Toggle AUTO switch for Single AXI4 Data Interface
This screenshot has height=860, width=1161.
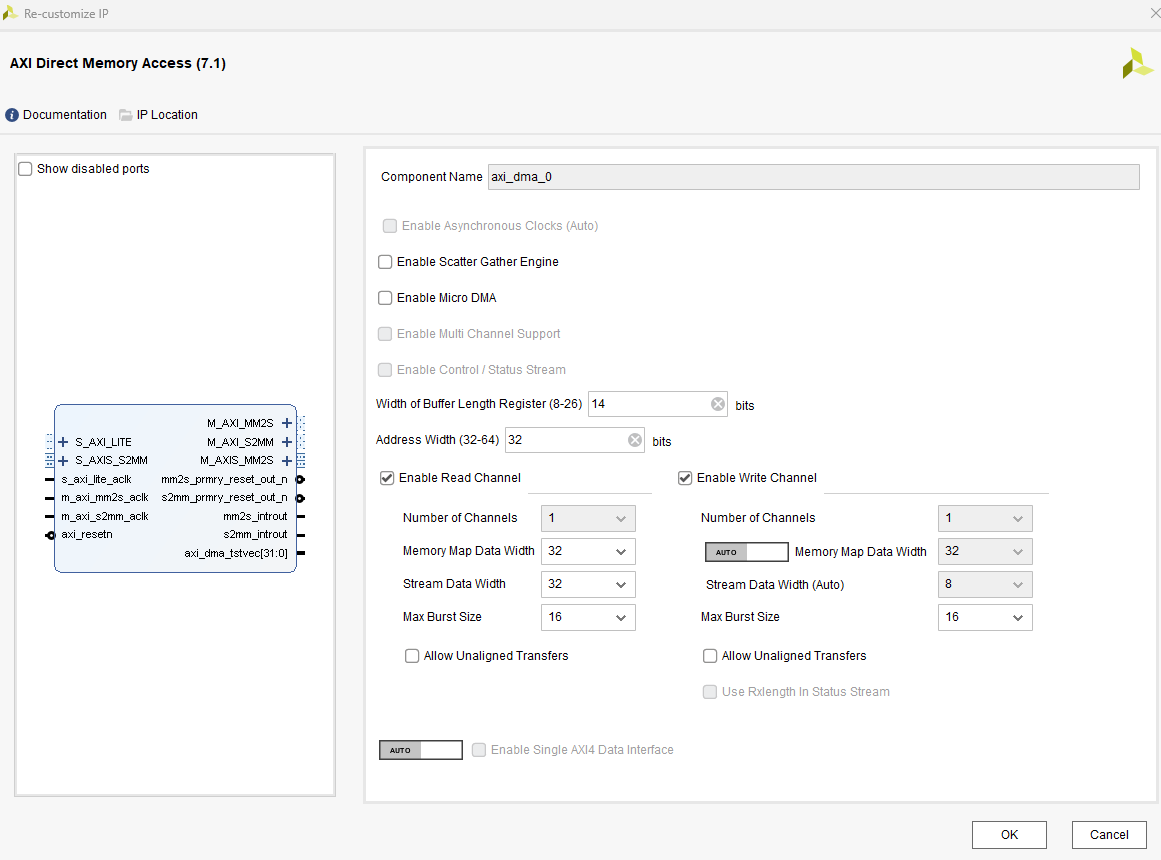(421, 750)
